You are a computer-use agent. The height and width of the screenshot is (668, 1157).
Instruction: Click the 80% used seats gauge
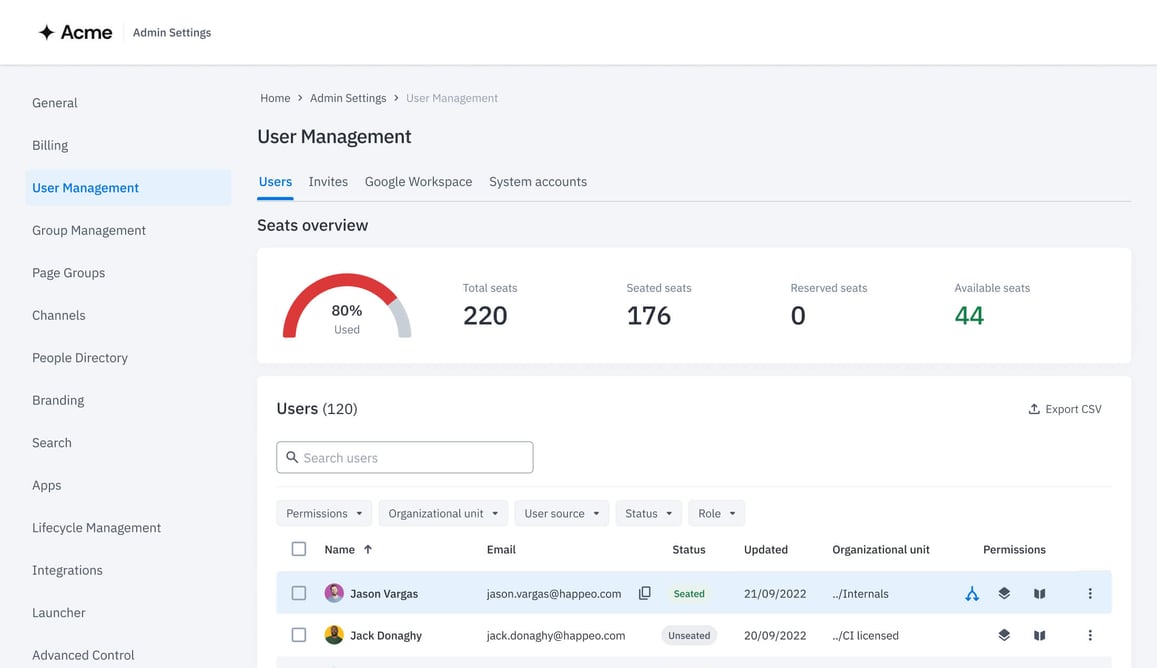pos(347,308)
